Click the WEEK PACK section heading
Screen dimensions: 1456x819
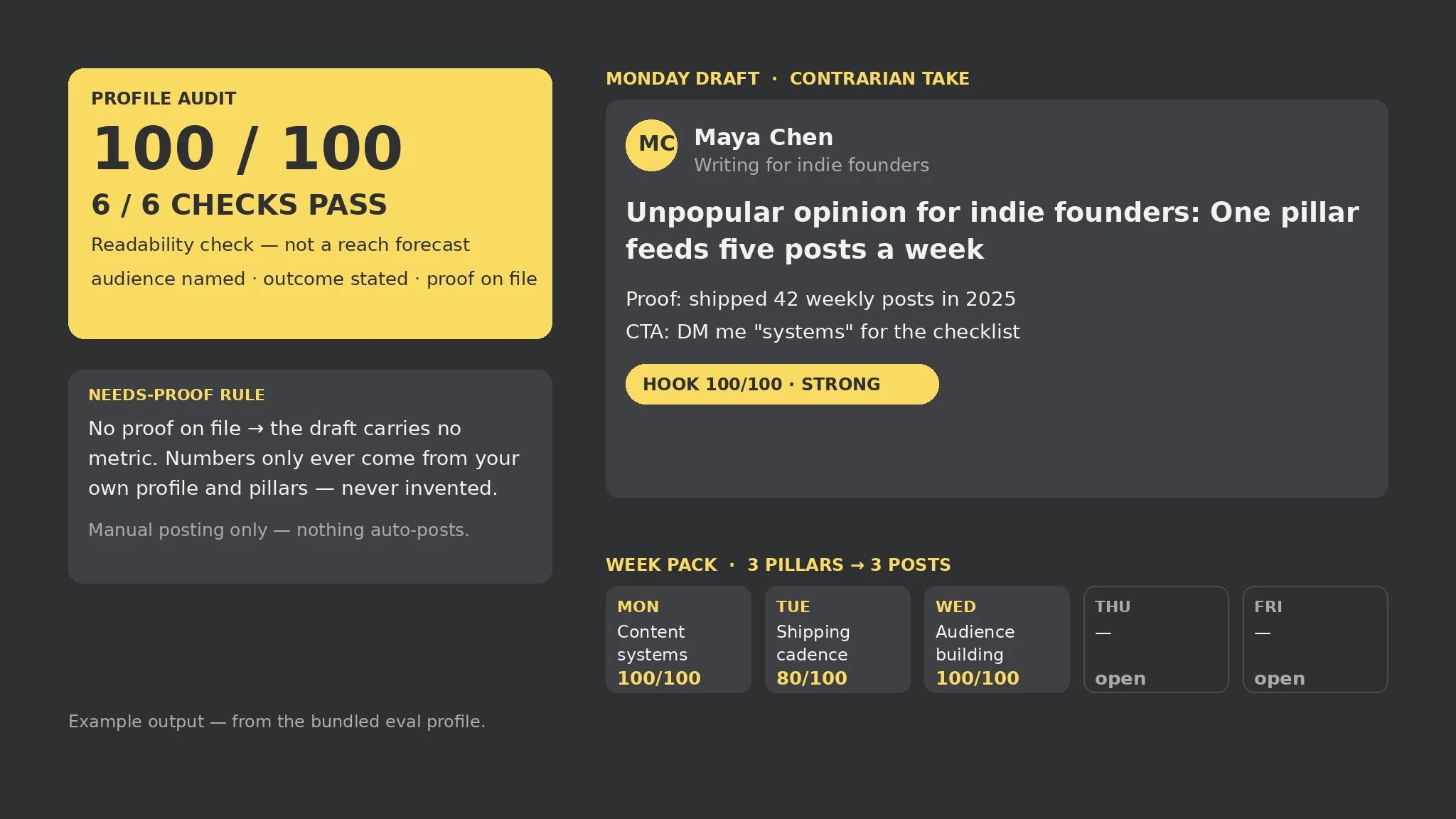(x=661, y=564)
